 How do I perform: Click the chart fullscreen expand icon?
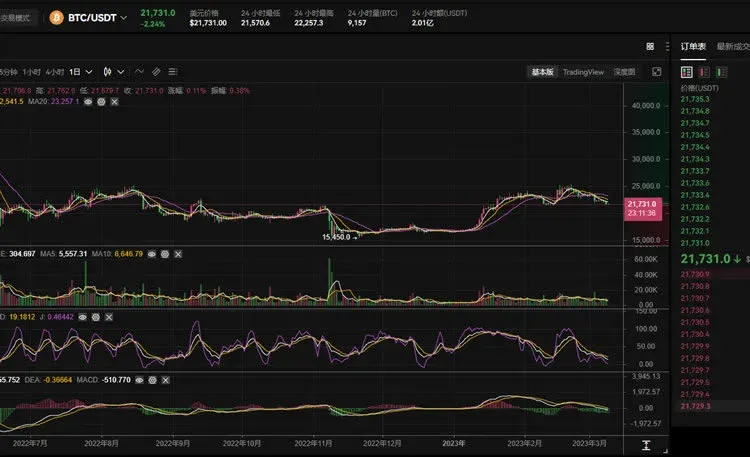(657, 72)
